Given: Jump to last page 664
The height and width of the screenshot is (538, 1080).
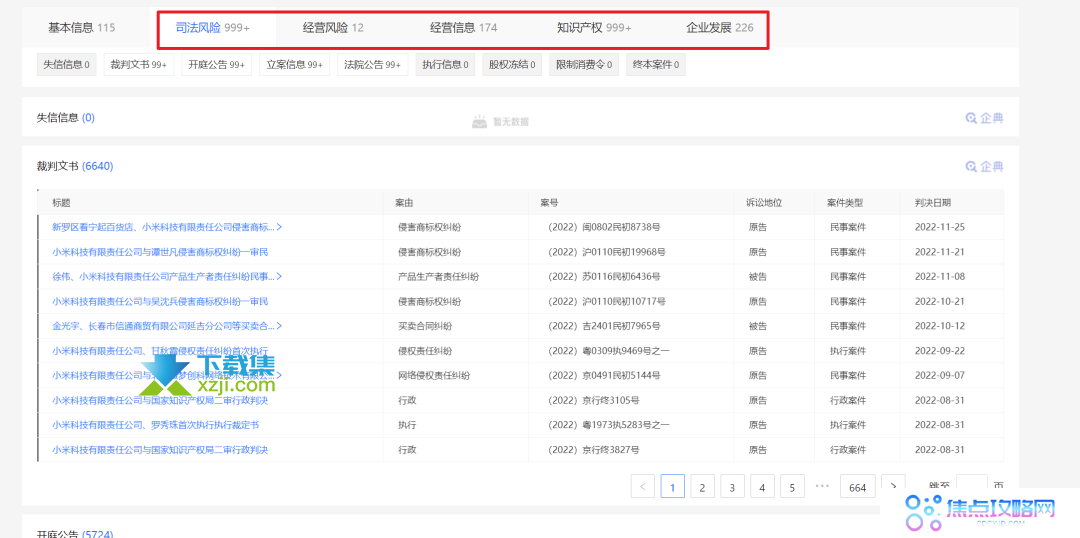Looking at the screenshot, I should [x=858, y=486].
